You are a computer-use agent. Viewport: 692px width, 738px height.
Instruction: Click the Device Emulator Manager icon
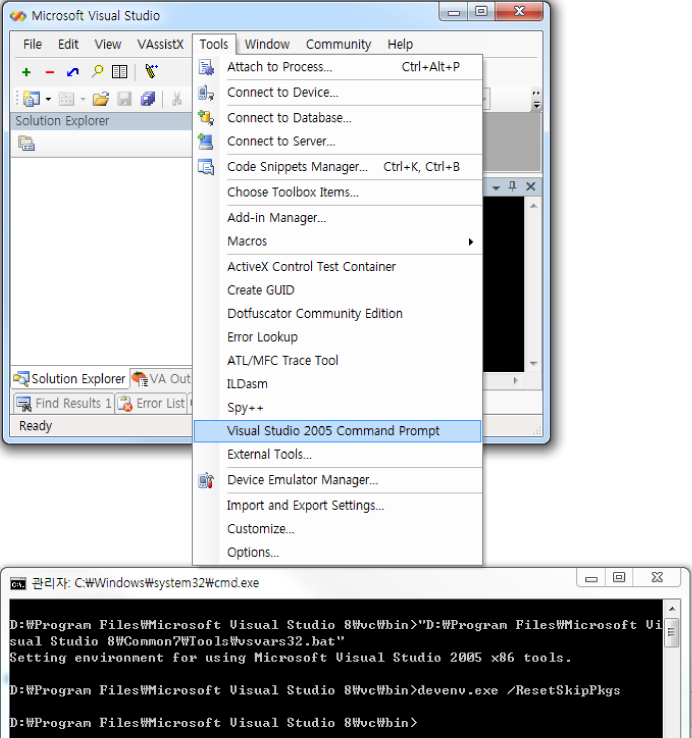point(206,481)
